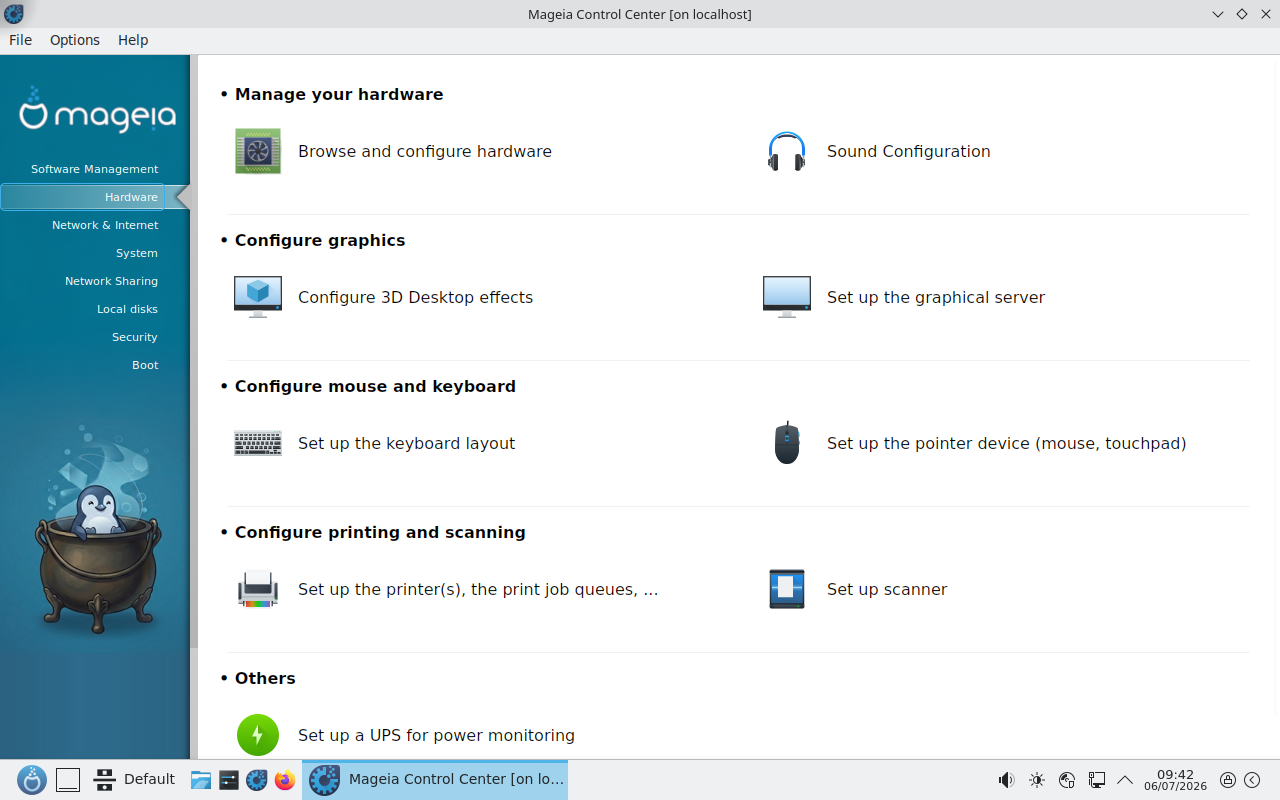Select the Boot category in sidebar
Image resolution: width=1280 pixels, height=800 pixels.
tap(145, 365)
